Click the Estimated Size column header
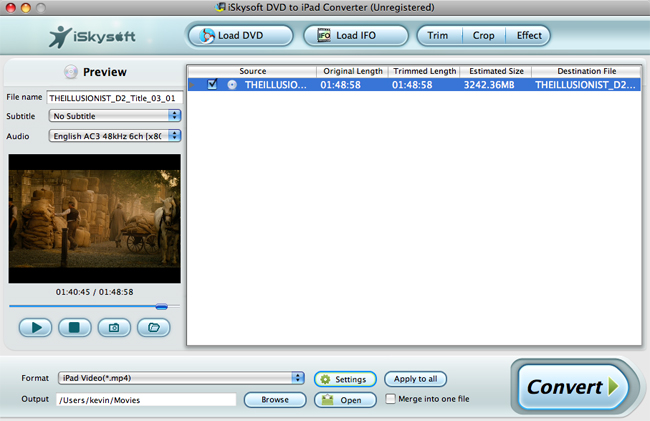Screen dimensions: 650x421 tap(496, 71)
